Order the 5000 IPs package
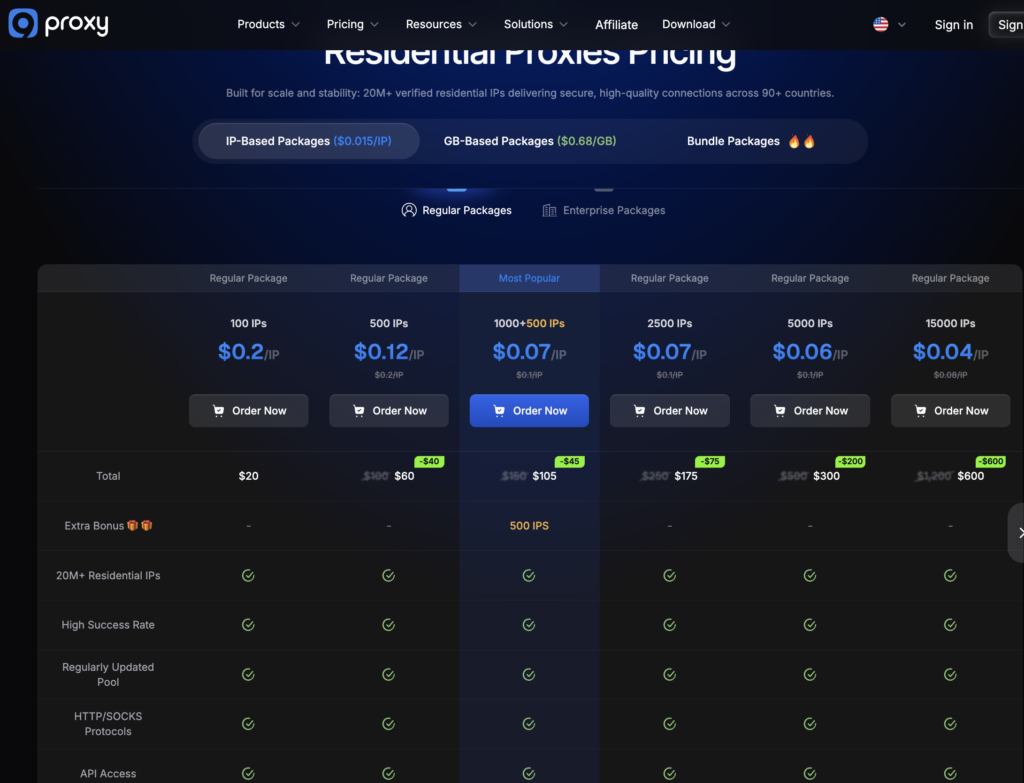This screenshot has width=1024, height=783. pyautogui.click(x=810, y=411)
